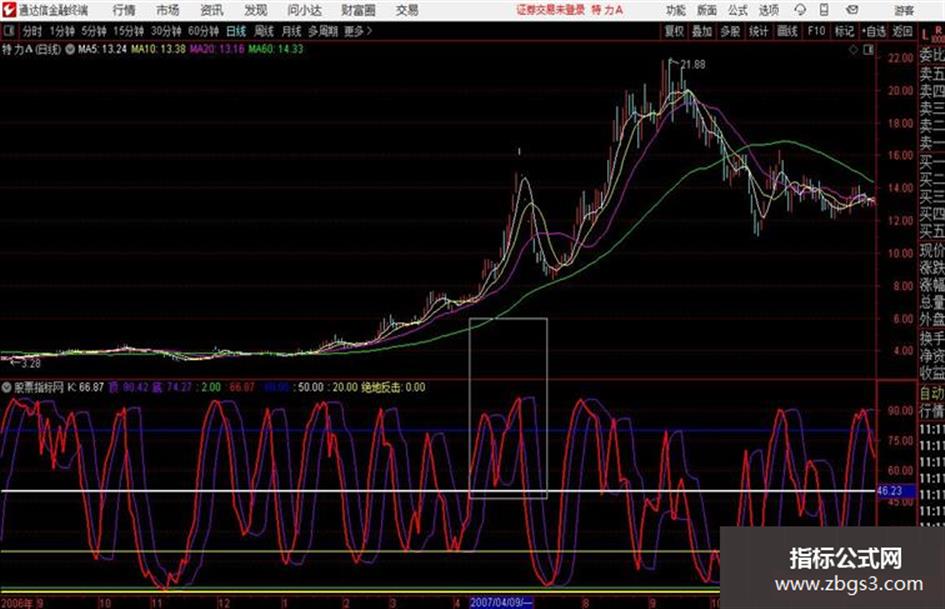
Task: Click the 标记 mark button
Action: click(844, 31)
